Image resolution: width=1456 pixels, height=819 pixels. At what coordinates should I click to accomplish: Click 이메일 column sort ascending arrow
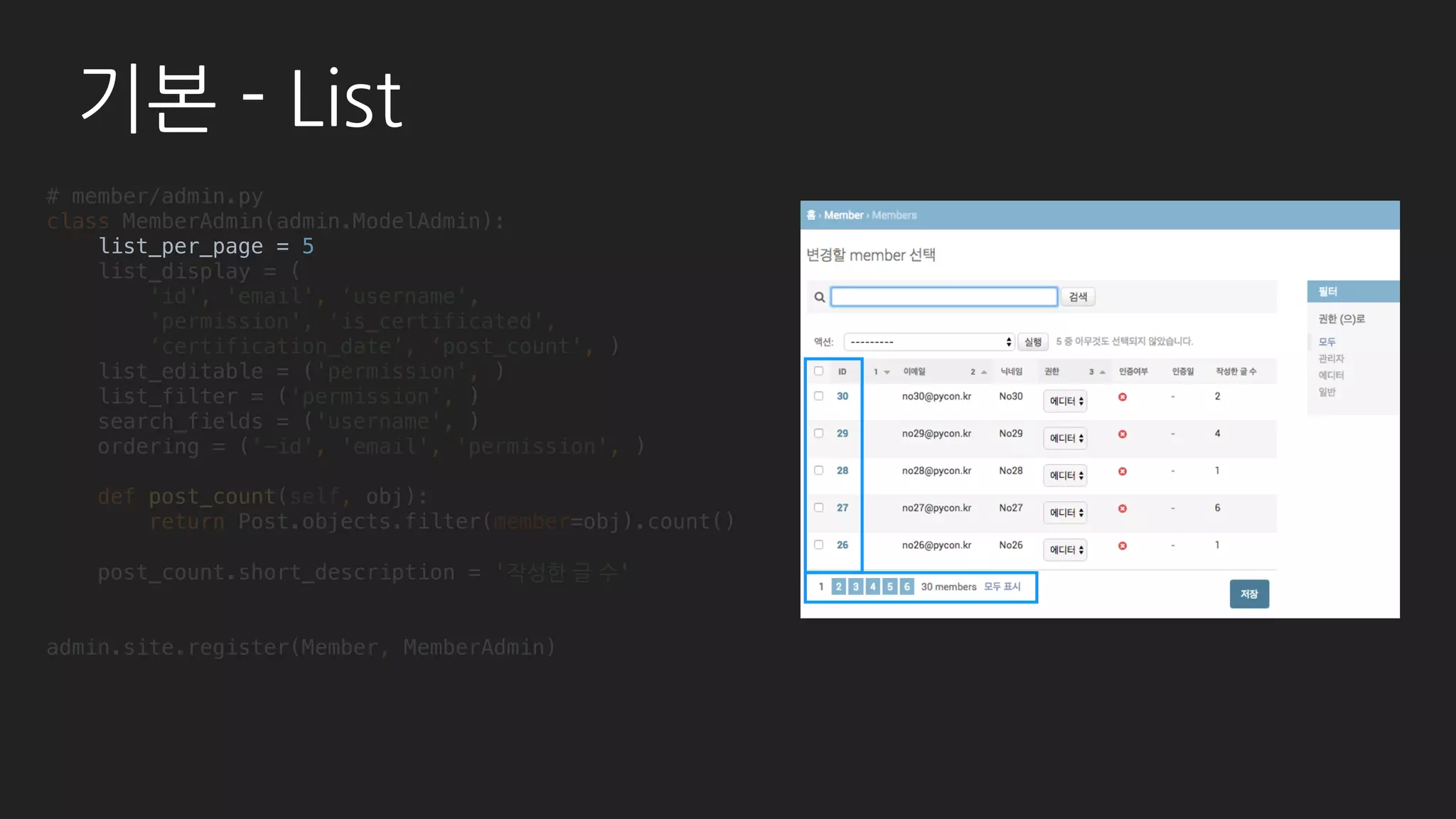(984, 372)
